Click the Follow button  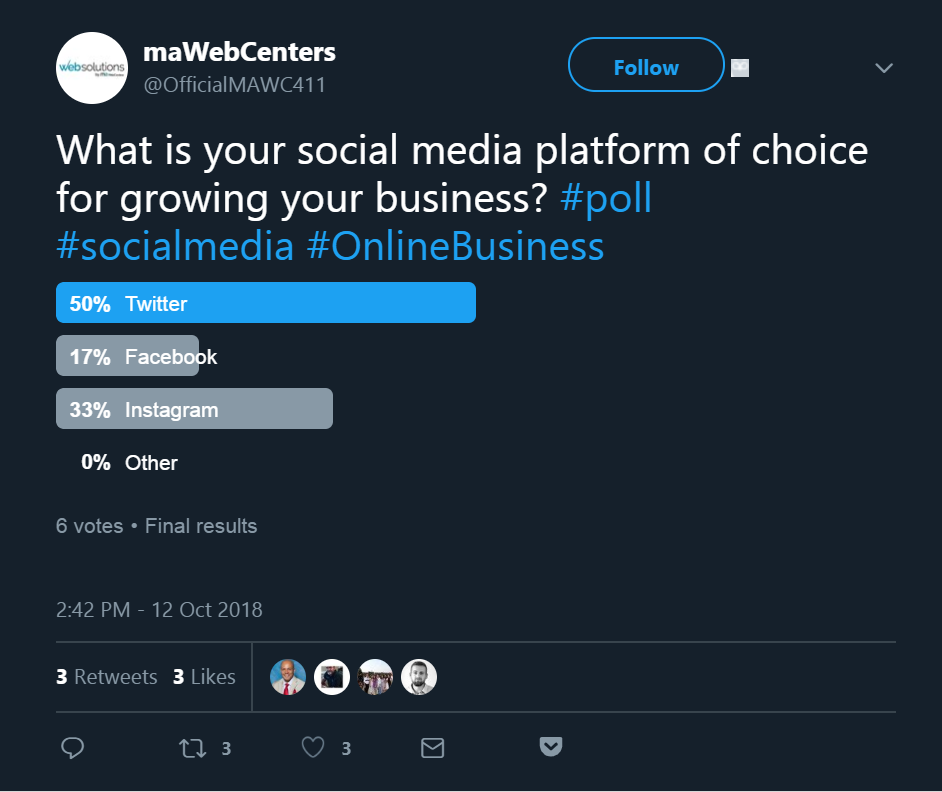pos(645,66)
